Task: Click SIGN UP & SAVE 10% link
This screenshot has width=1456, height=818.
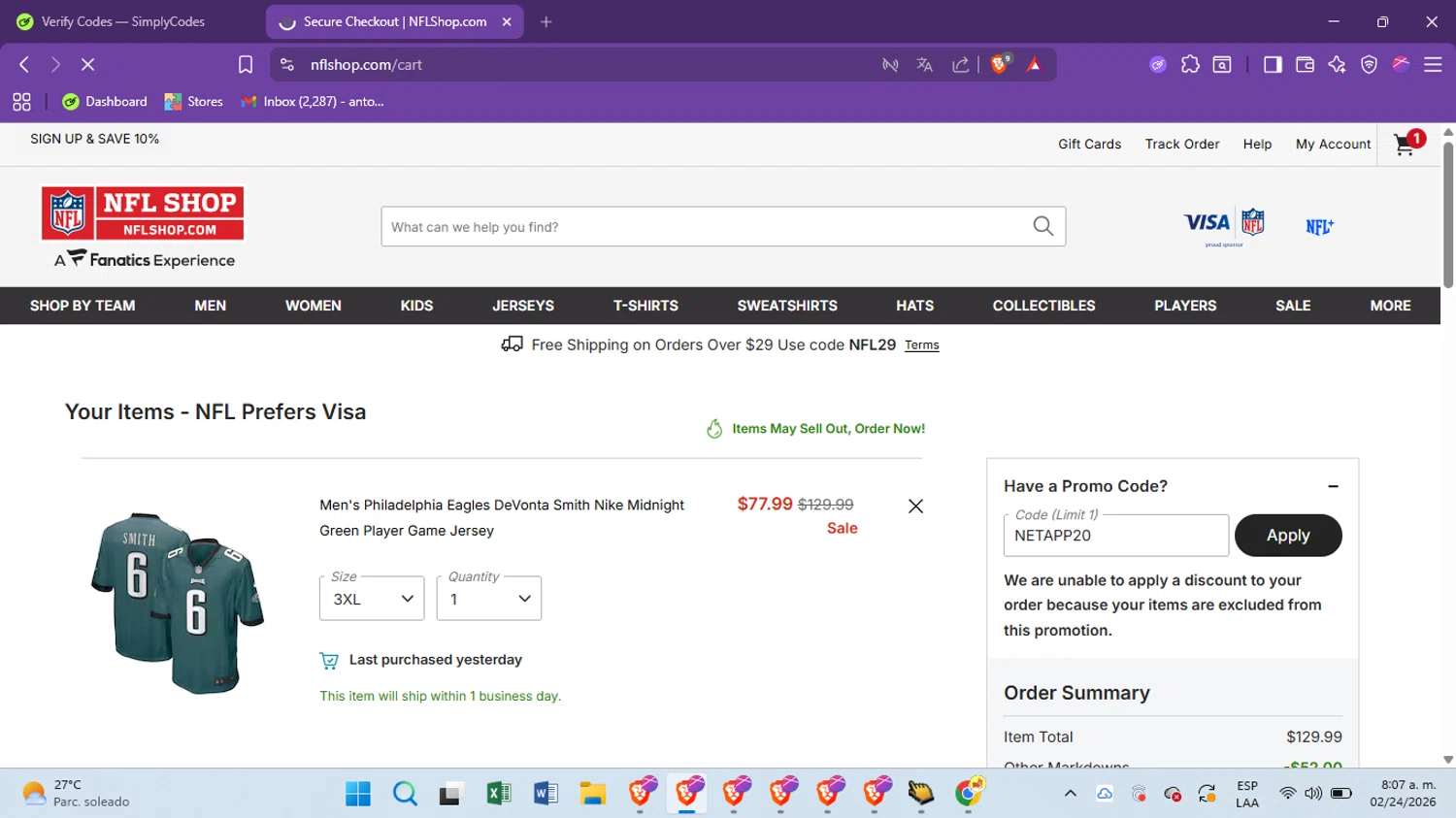Action: tap(94, 139)
